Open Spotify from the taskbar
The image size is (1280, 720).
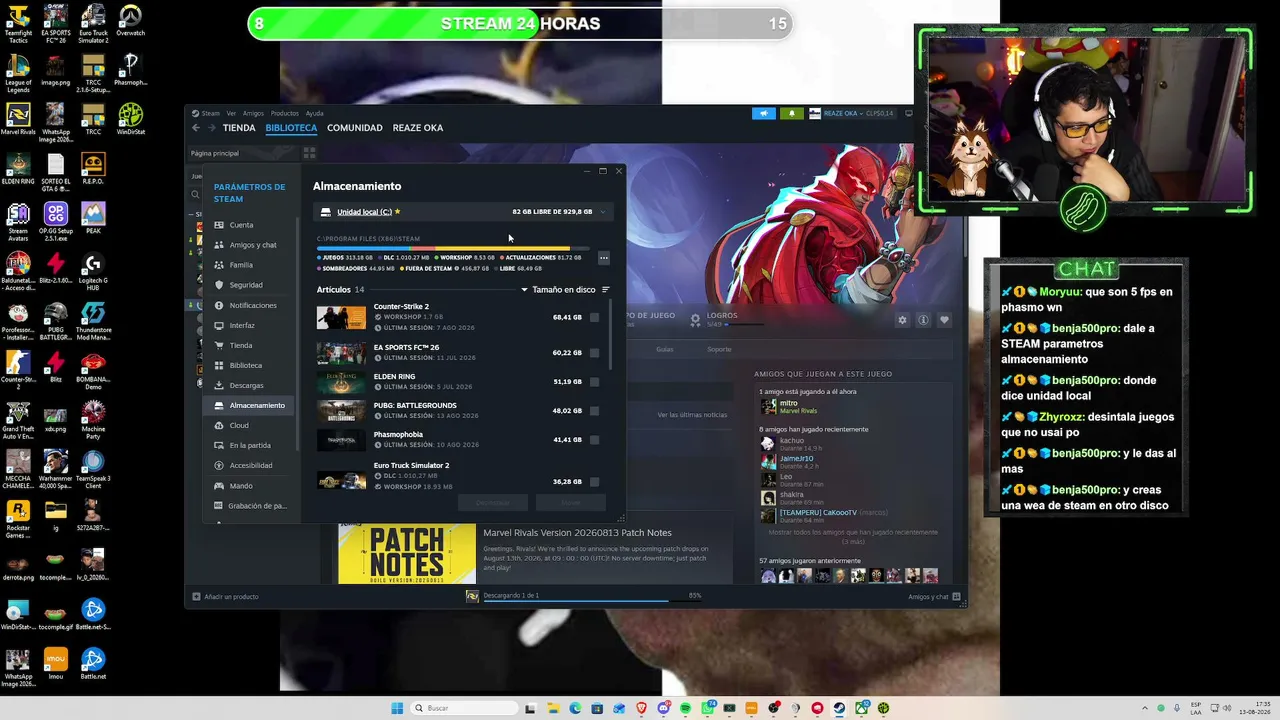[x=685, y=708]
